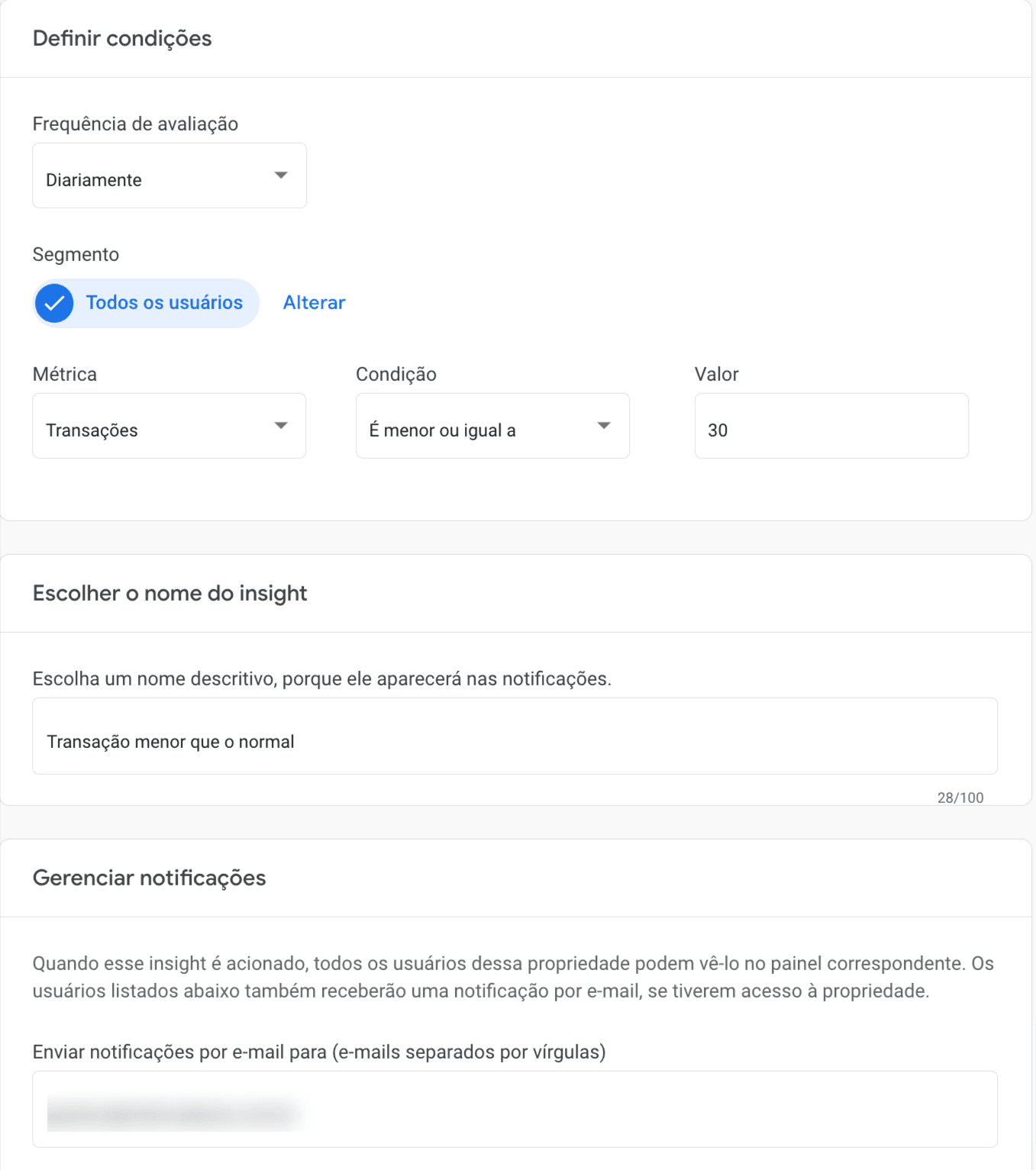Click the "Escolher o nome do insight" heading
The height and width of the screenshot is (1170, 1036).
[169, 594]
